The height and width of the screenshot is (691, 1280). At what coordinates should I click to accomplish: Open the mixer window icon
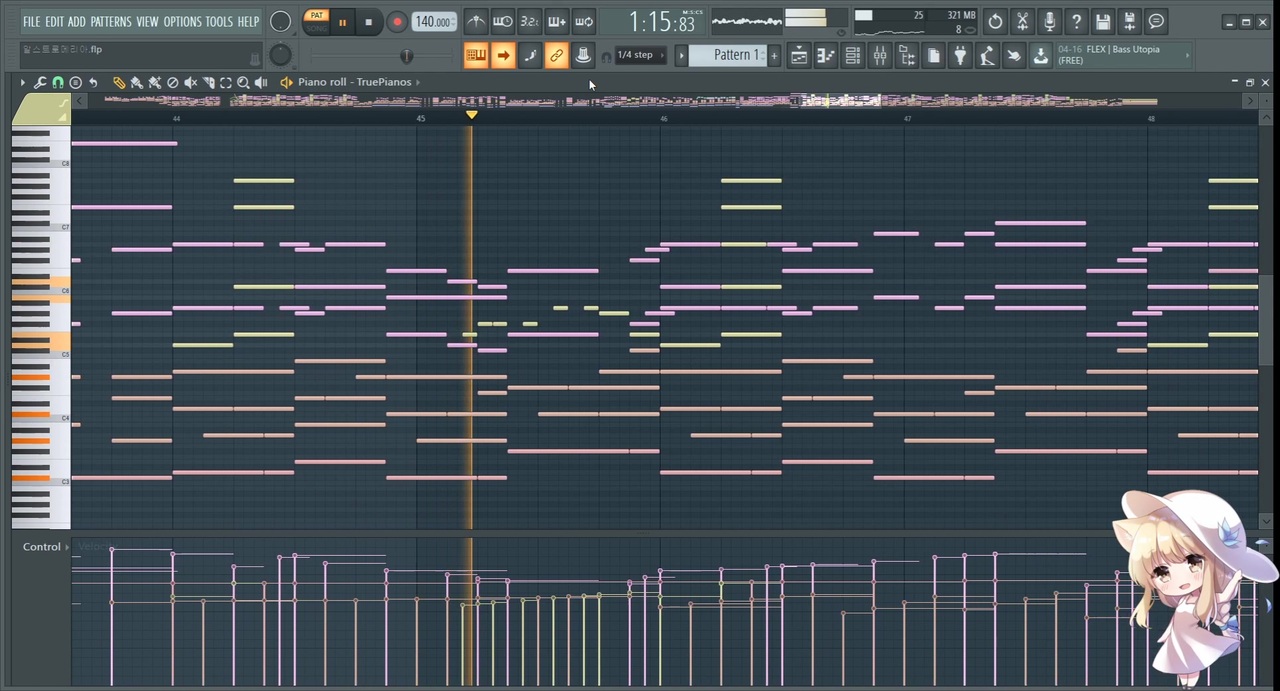tap(880, 56)
